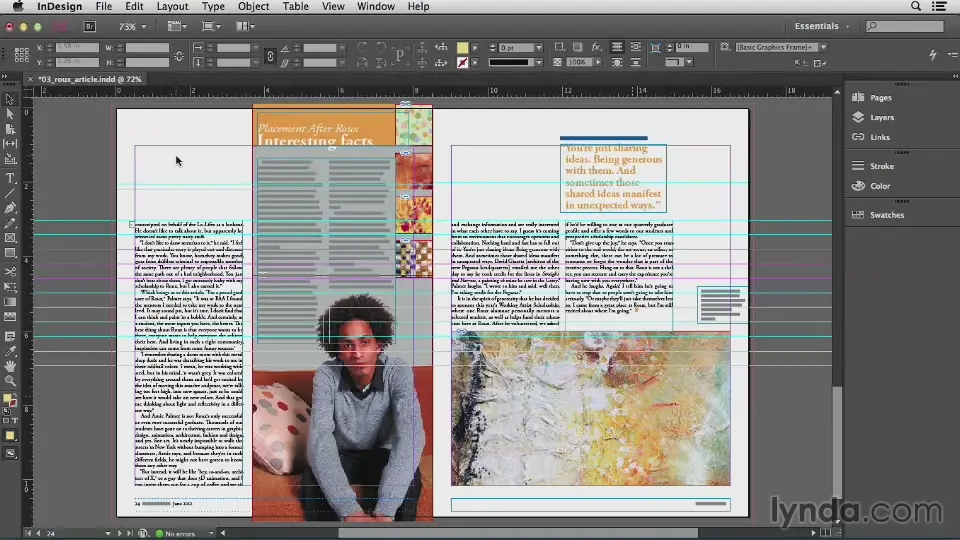Screen dimensions: 960x540
Task: Choose the Selection tool arrow
Action: 10,99
